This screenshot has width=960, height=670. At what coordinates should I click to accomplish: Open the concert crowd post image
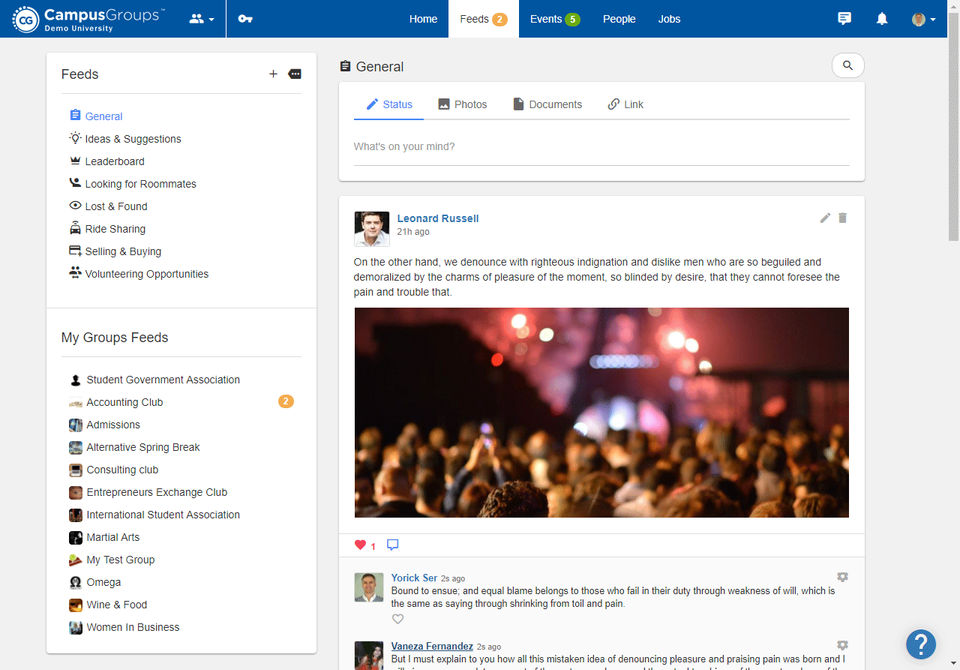(601, 412)
